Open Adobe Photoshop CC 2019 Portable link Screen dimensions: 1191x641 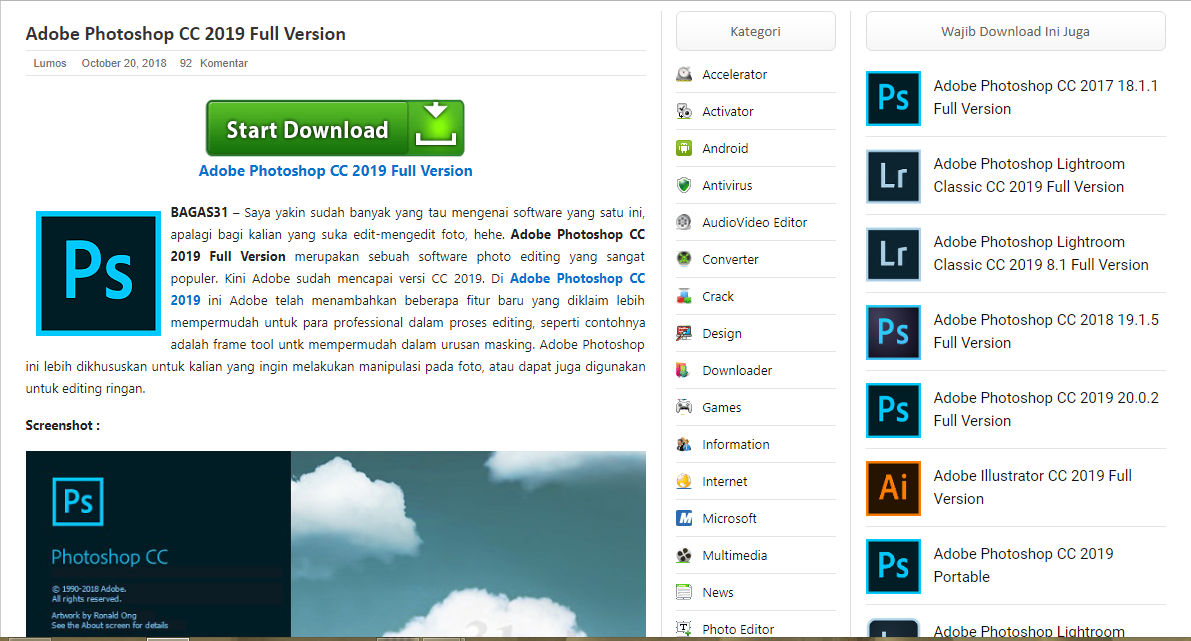coord(1023,565)
